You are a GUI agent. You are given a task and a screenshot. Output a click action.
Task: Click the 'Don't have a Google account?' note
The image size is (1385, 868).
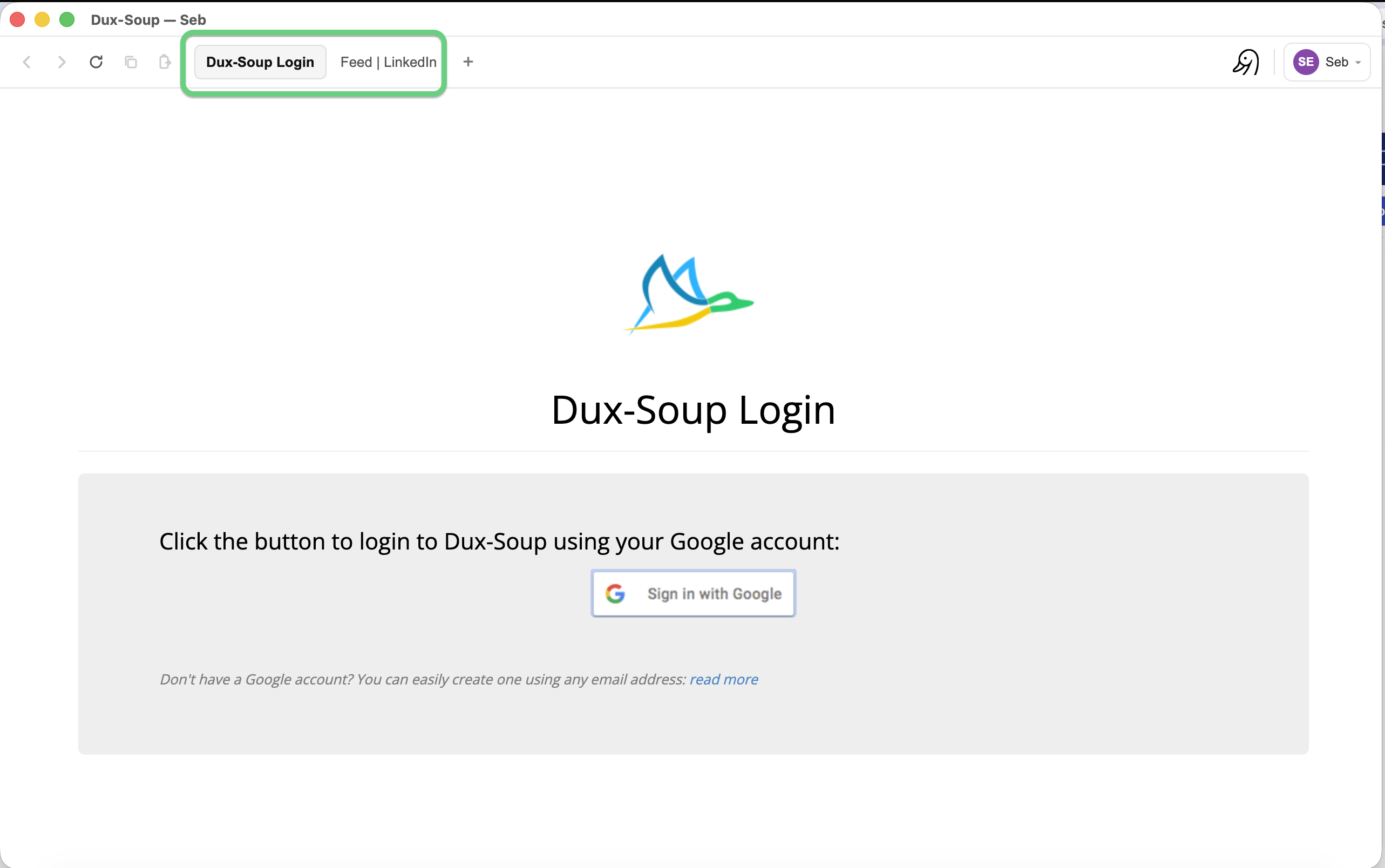point(423,679)
